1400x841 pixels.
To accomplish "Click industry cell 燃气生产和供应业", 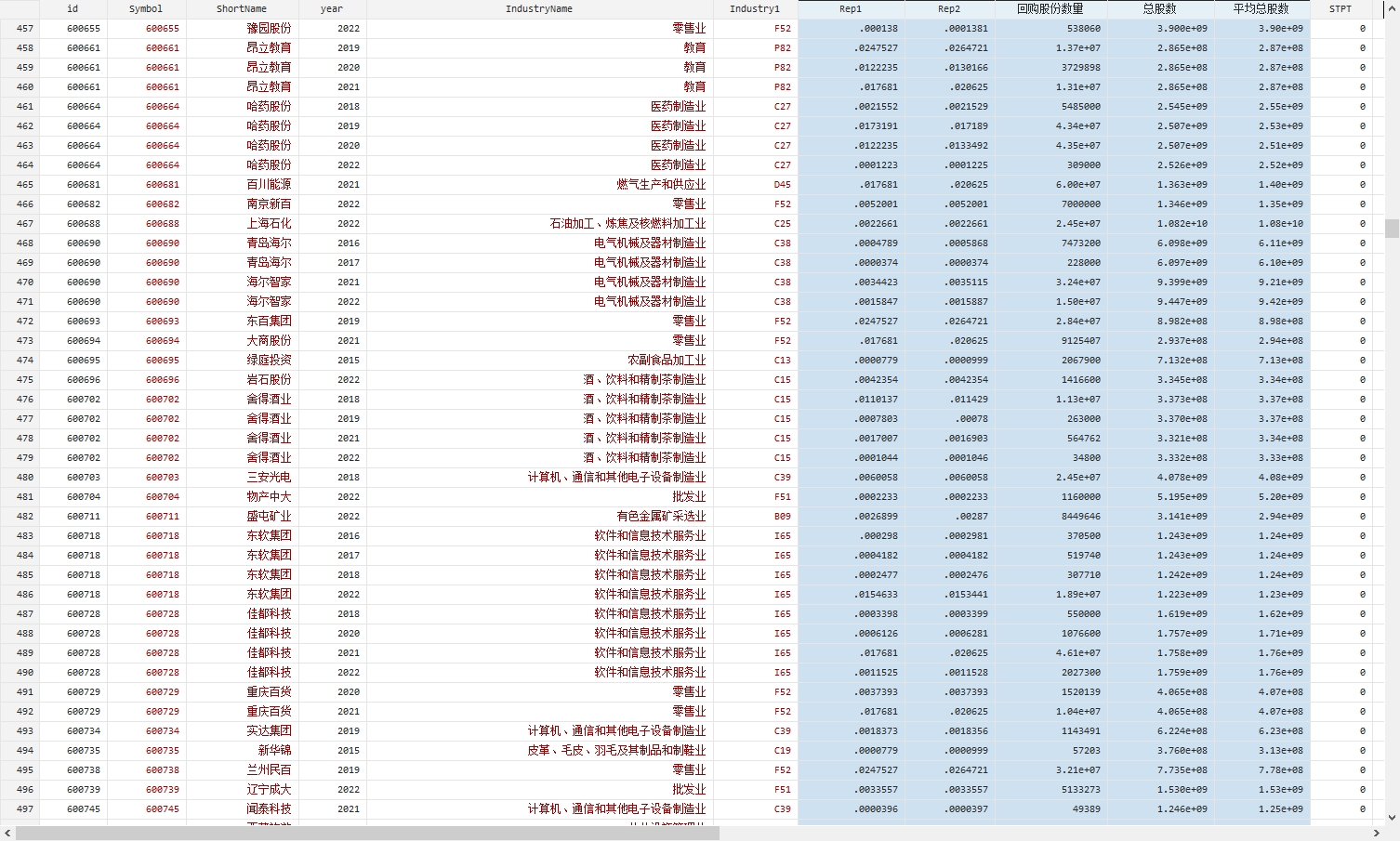I will pyautogui.click(x=661, y=184).
